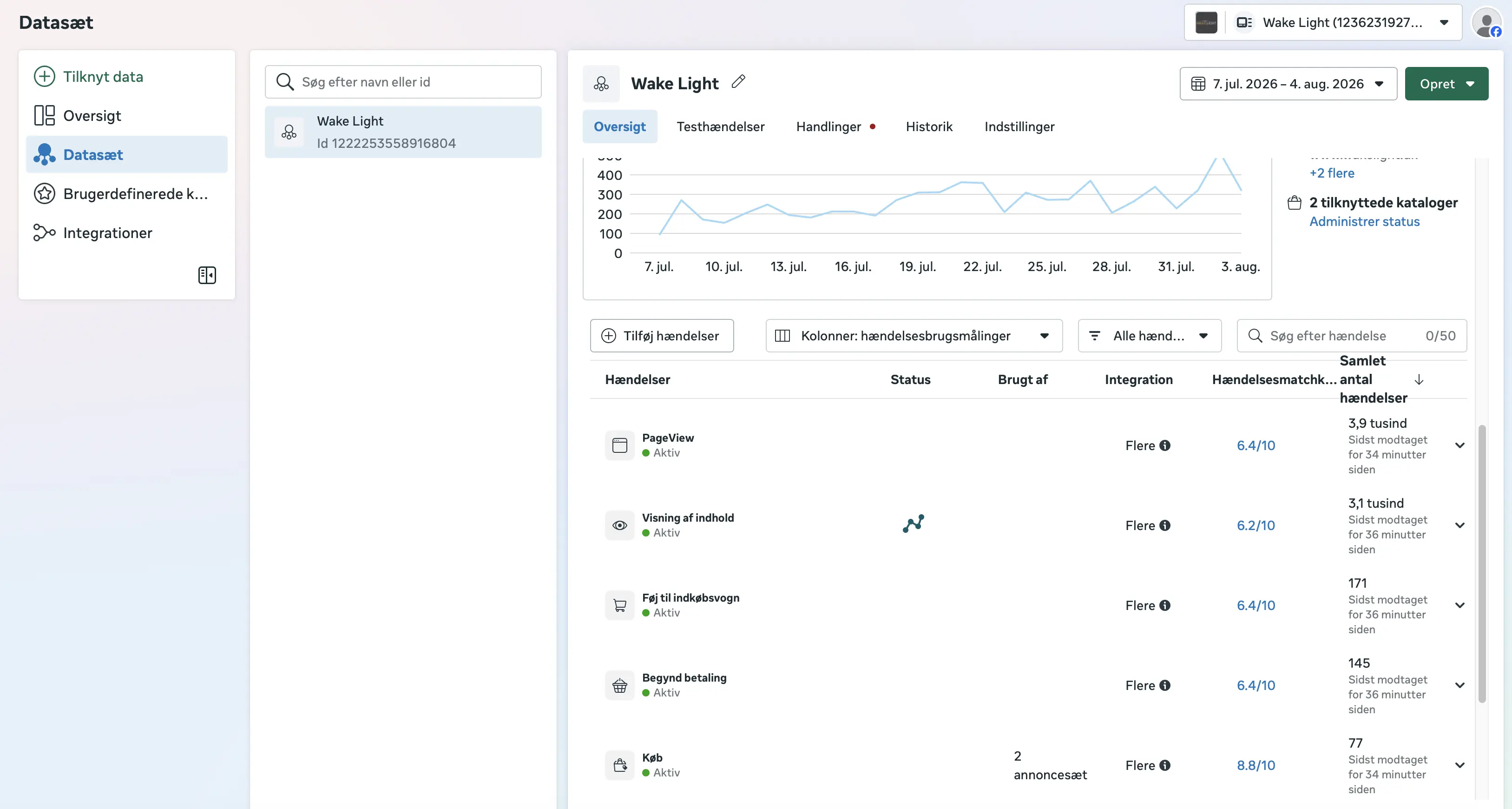The image size is (1512, 809).
Task: Open the 6.2/10 match score for Visning af indhold
Action: (1256, 525)
